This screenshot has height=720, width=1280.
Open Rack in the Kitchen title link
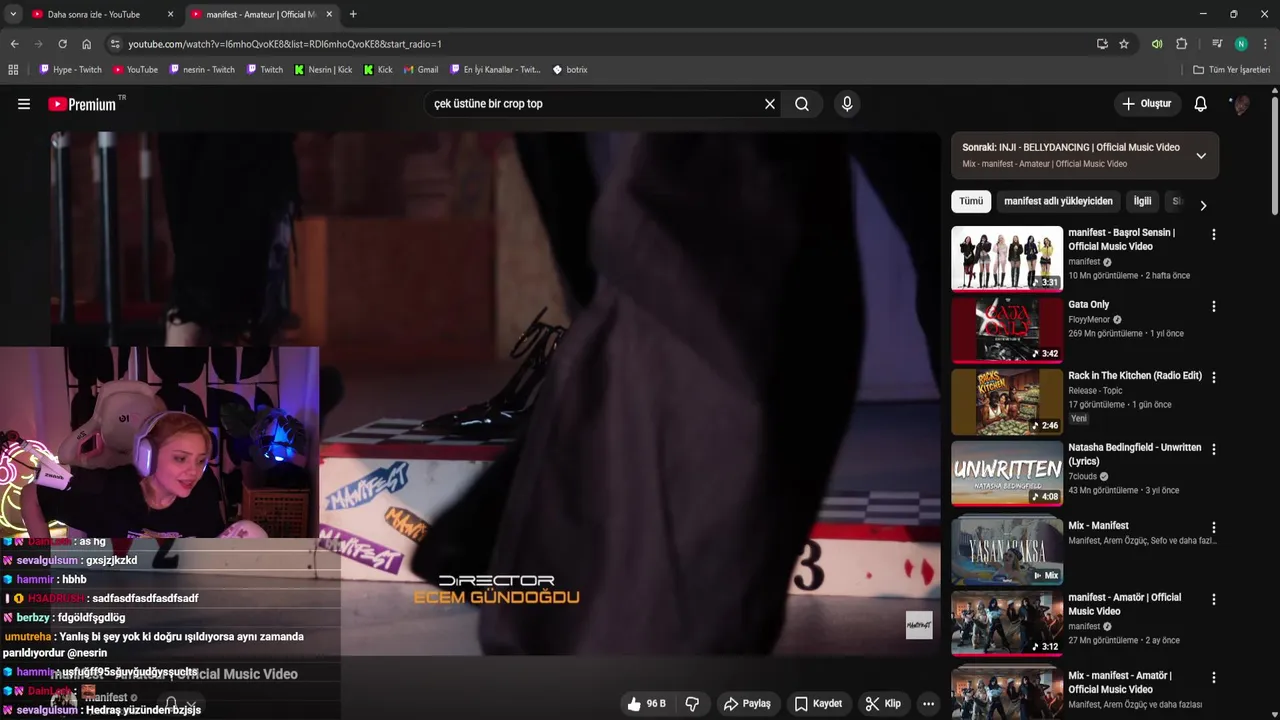[x=1135, y=376]
